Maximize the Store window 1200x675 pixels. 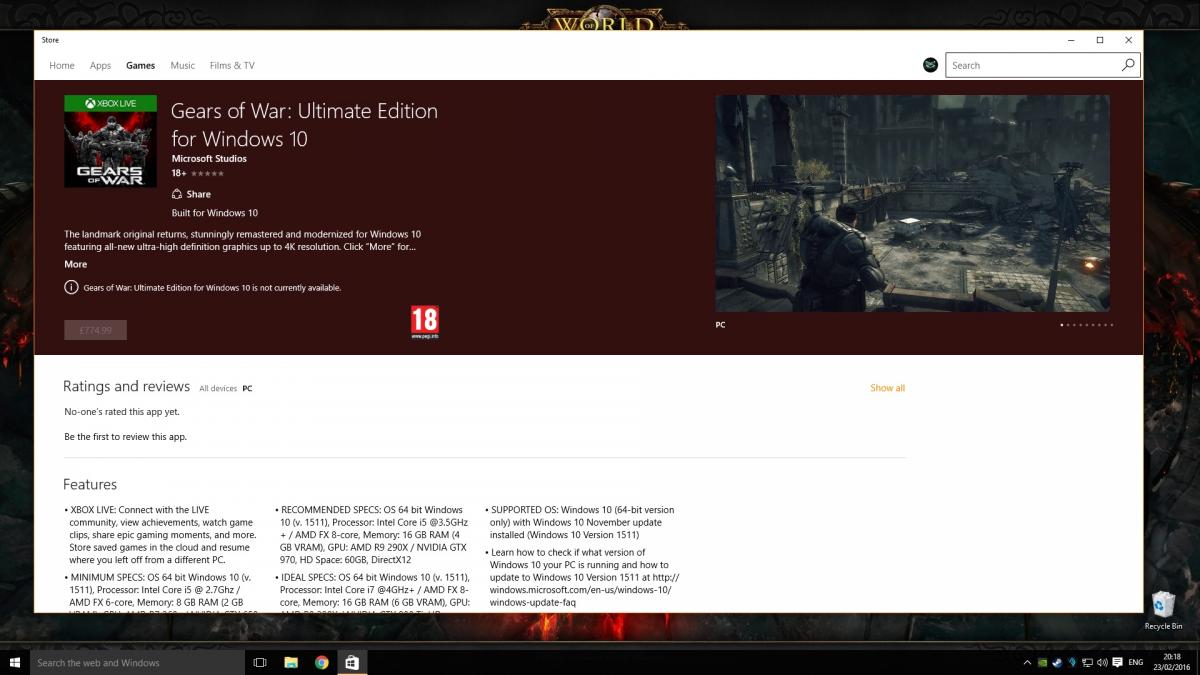(x=1100, y=40)
